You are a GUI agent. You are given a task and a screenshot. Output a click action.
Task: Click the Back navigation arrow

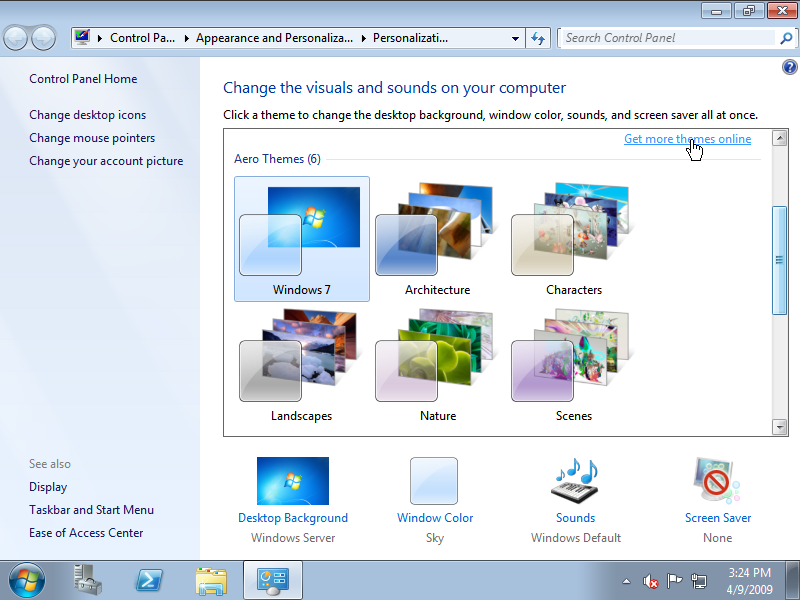tap(15, 38)
